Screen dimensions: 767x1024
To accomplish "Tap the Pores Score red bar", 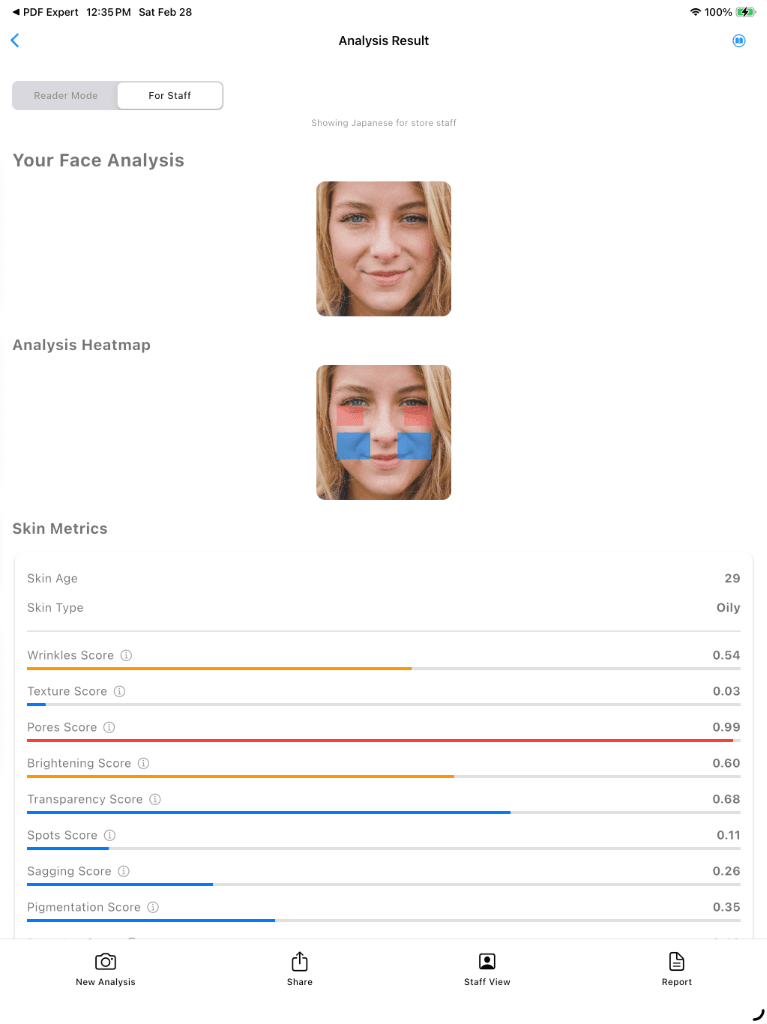I will (380, 740).
